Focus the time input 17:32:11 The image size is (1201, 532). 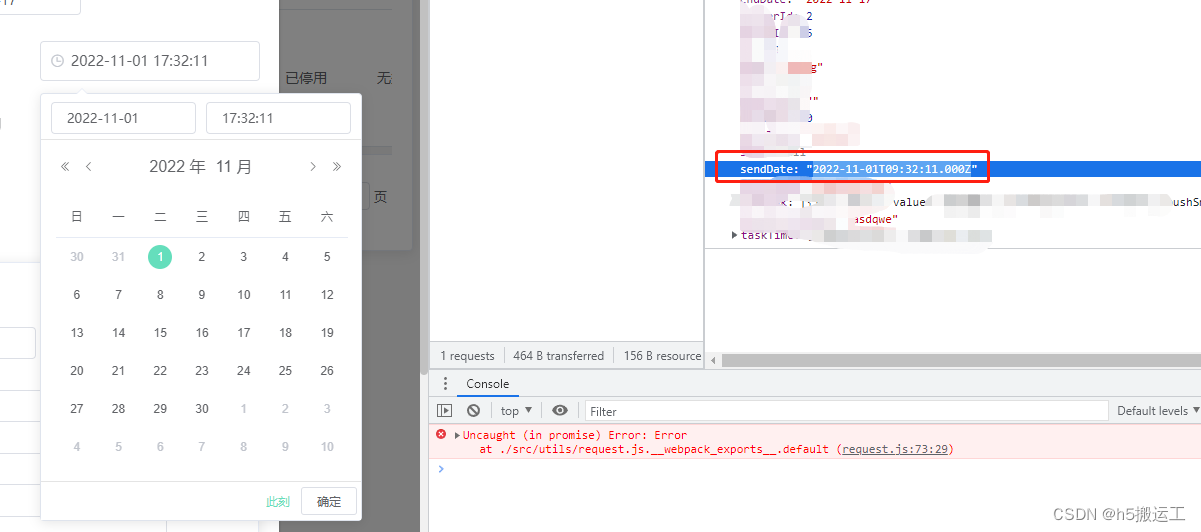278,118
